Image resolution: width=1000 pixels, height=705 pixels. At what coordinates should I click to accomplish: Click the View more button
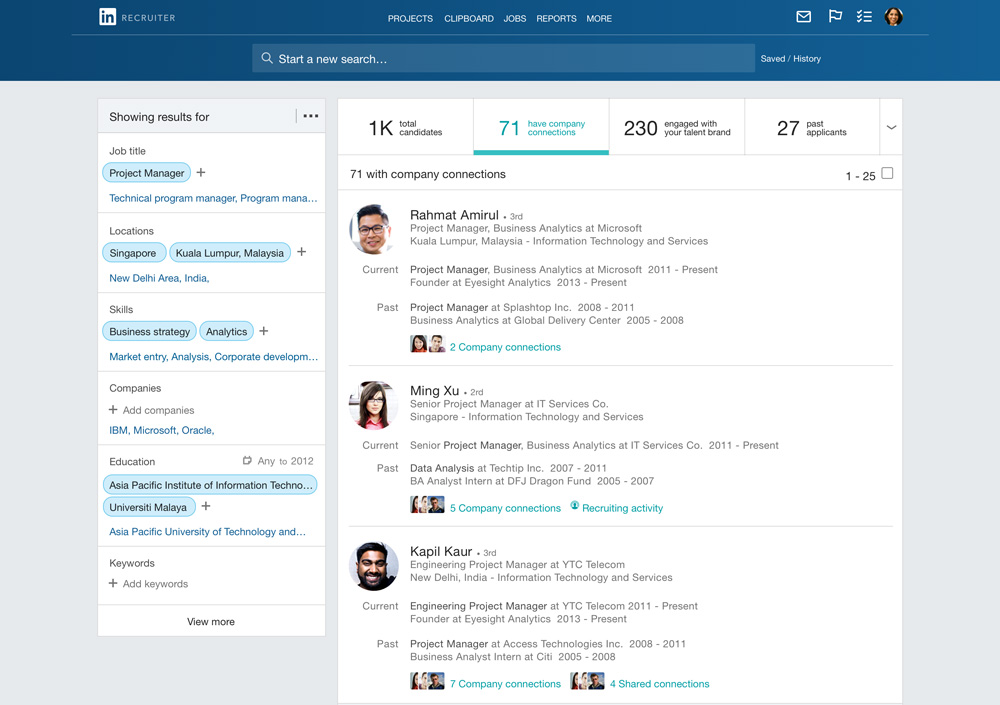pos(210,621)
